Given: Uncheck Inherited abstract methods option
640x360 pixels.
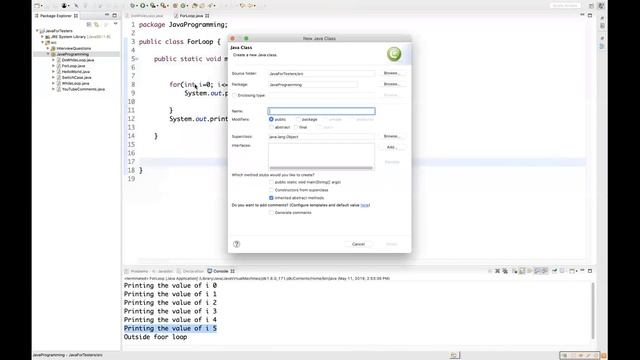Looking at the screenshot, I should (271, 198).
